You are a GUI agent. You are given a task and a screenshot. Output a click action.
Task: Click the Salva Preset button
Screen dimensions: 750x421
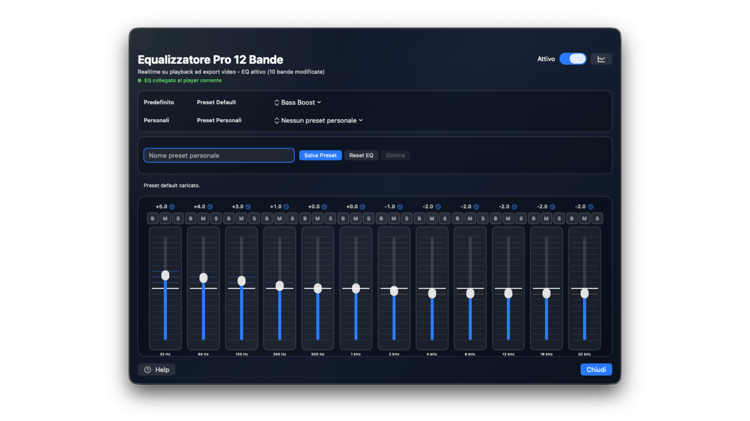[x=321, y=155]
